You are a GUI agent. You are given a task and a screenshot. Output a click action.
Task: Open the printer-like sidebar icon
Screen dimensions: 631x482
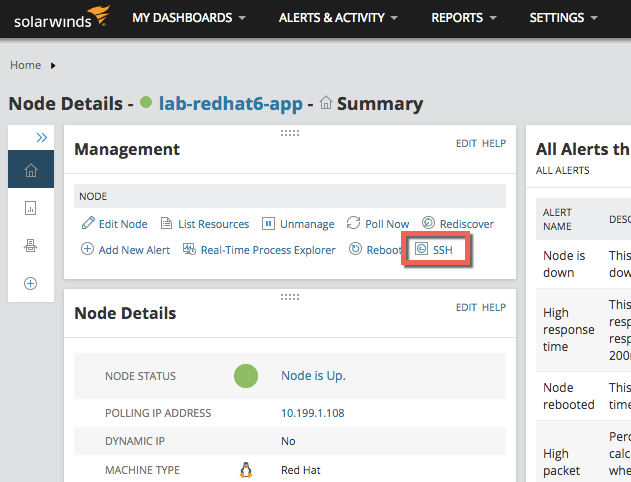31,245
